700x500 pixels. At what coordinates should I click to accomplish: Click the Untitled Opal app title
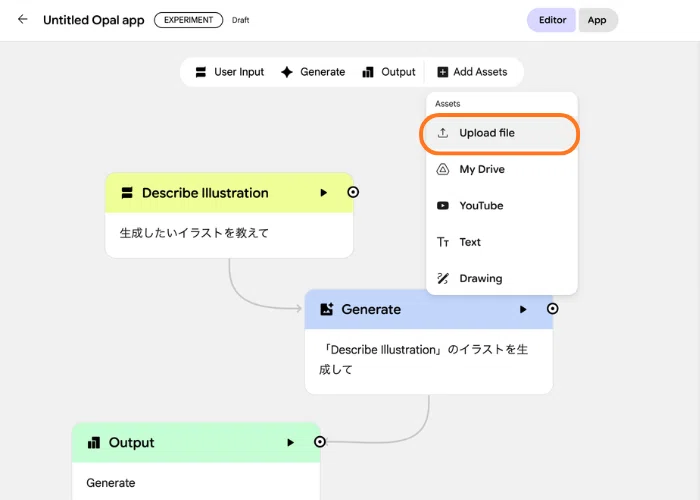click(94, 20)
